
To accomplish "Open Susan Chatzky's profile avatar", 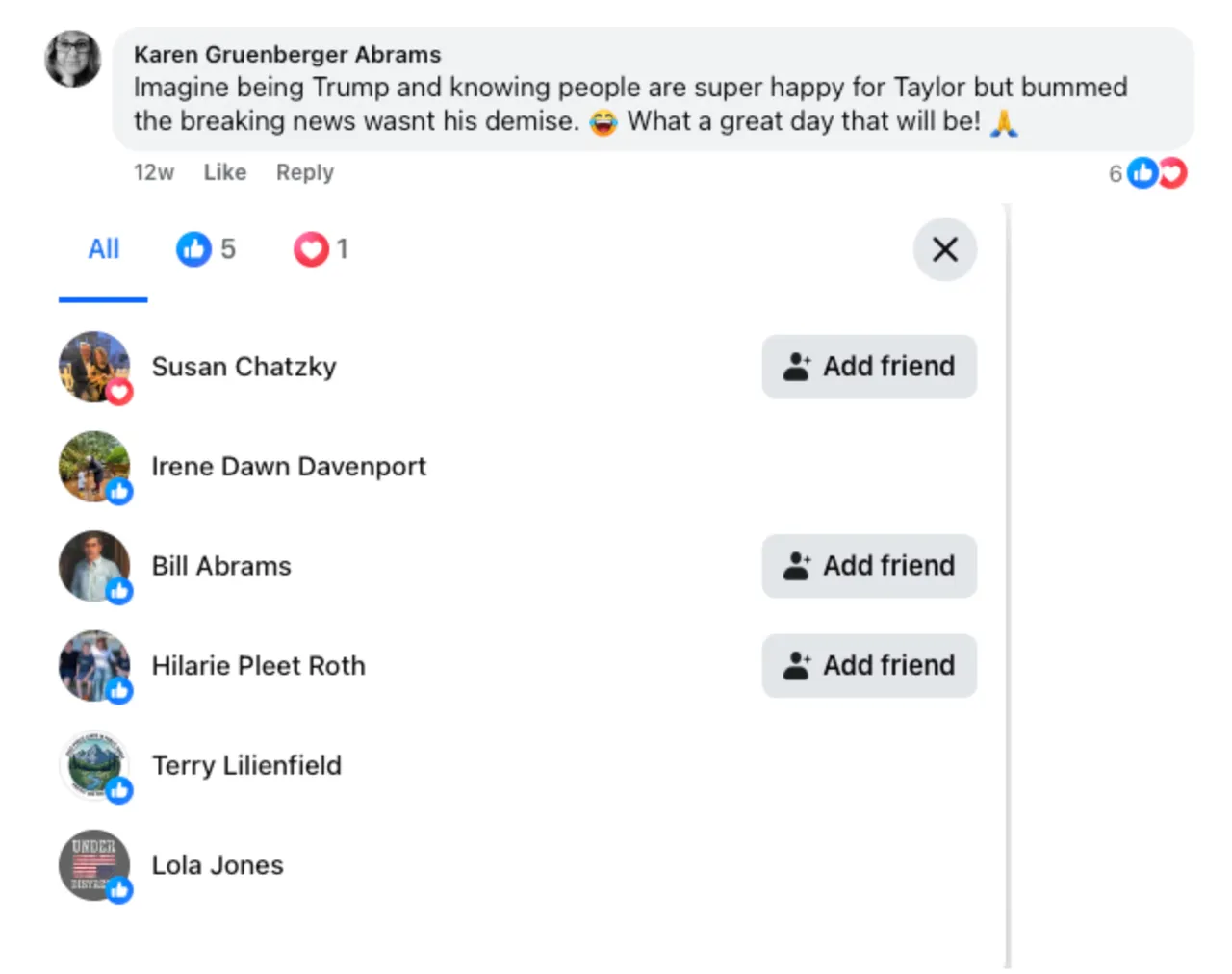I will [x=94, y=367].
